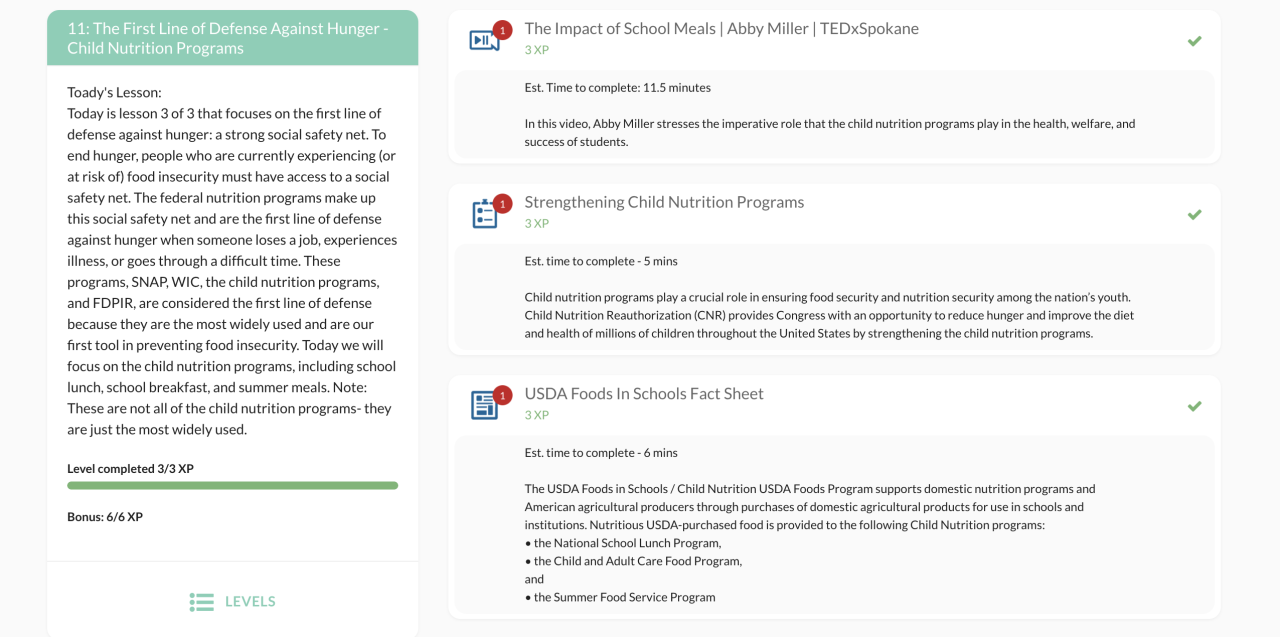Screen dimensions: 1280x637
Task: Click the checklist icon for Strengthening Child Nutrition
Action: tap(483, 214)
